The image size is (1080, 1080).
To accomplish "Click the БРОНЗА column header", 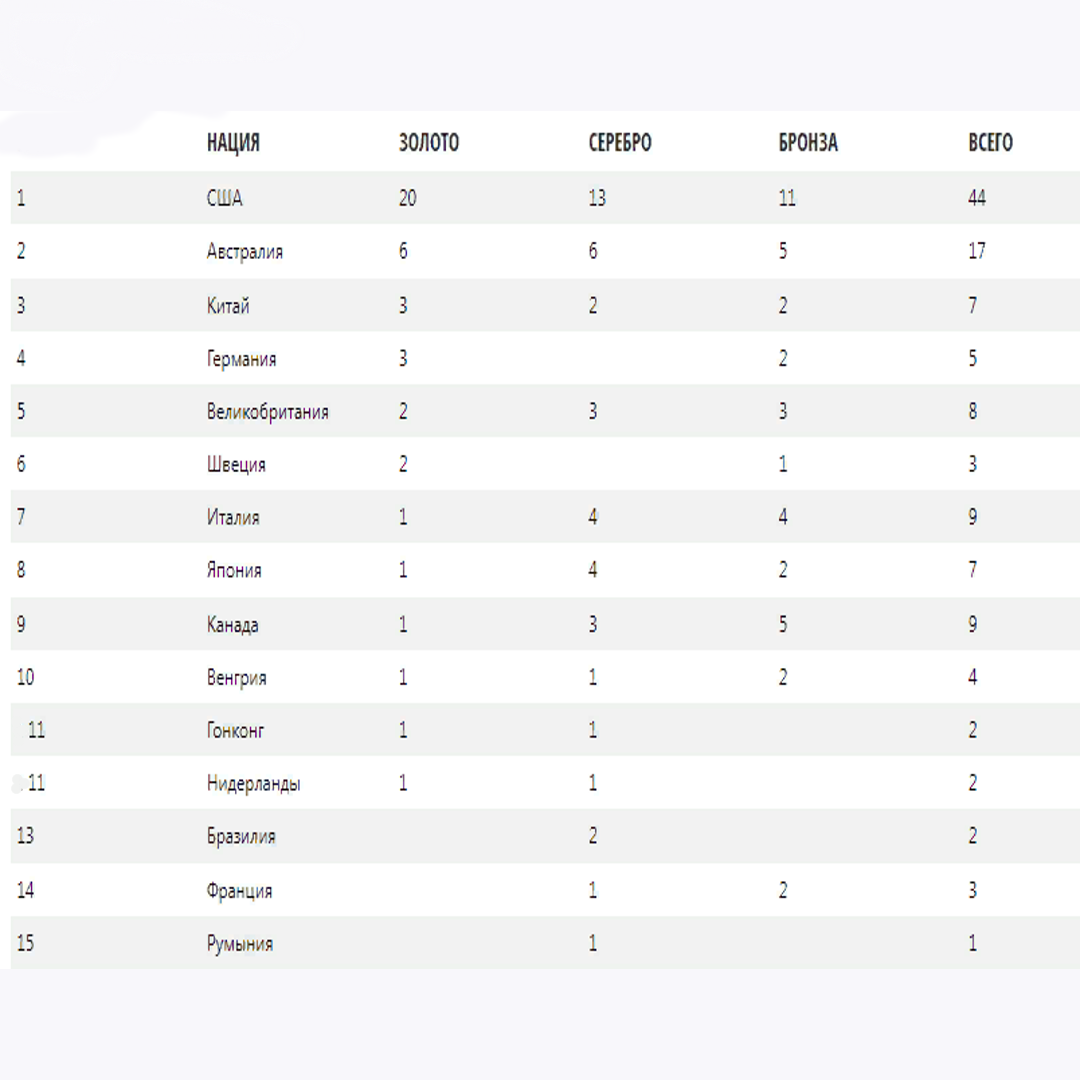I will pyautogui.click(x=808, y=143).
